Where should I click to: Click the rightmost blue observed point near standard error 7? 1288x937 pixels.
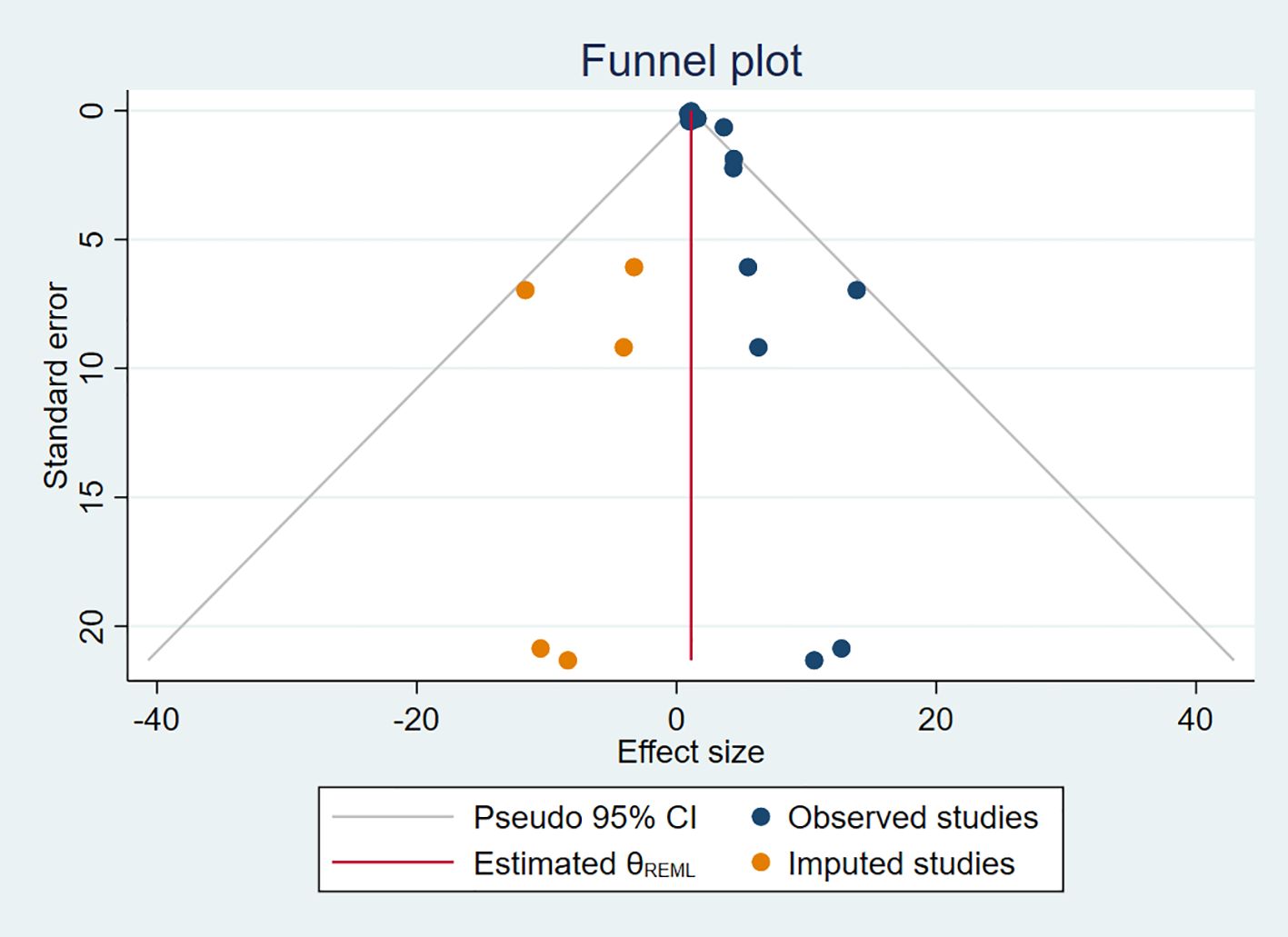[x=856, y=290]
